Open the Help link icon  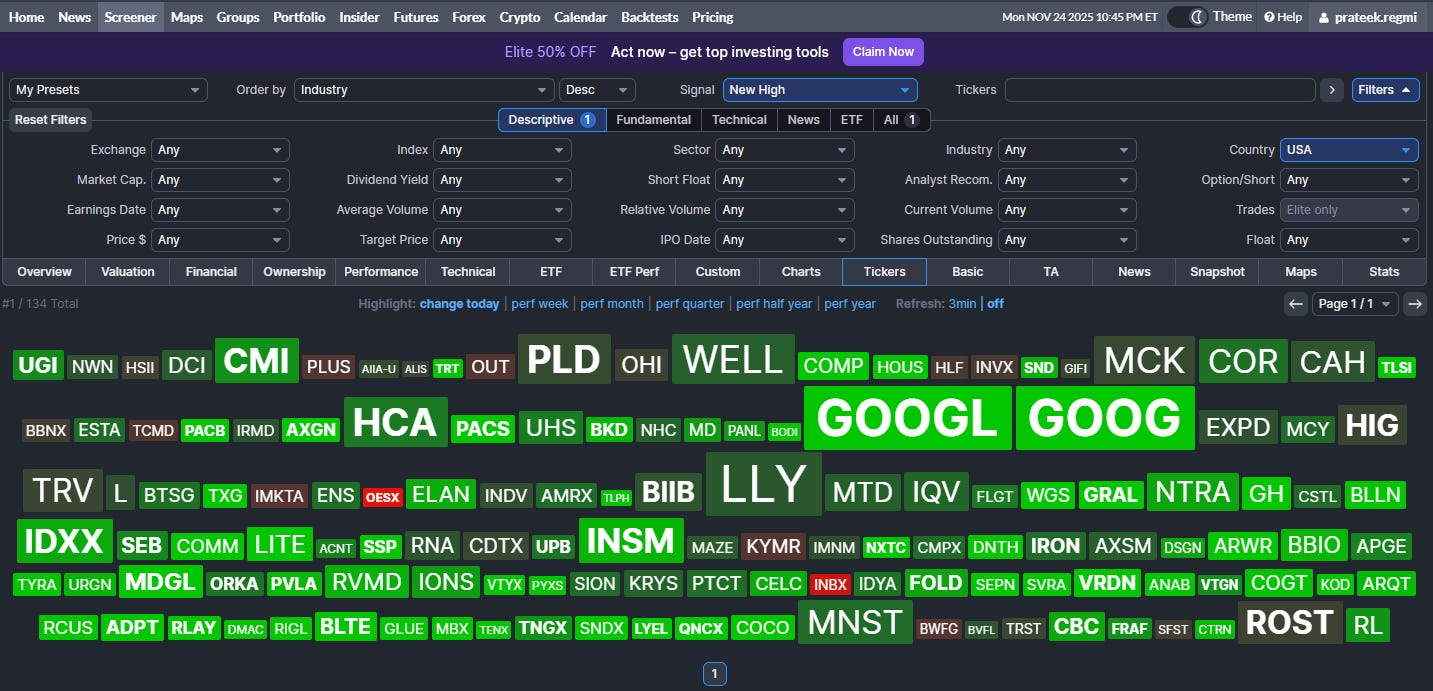pos(1269,17)
